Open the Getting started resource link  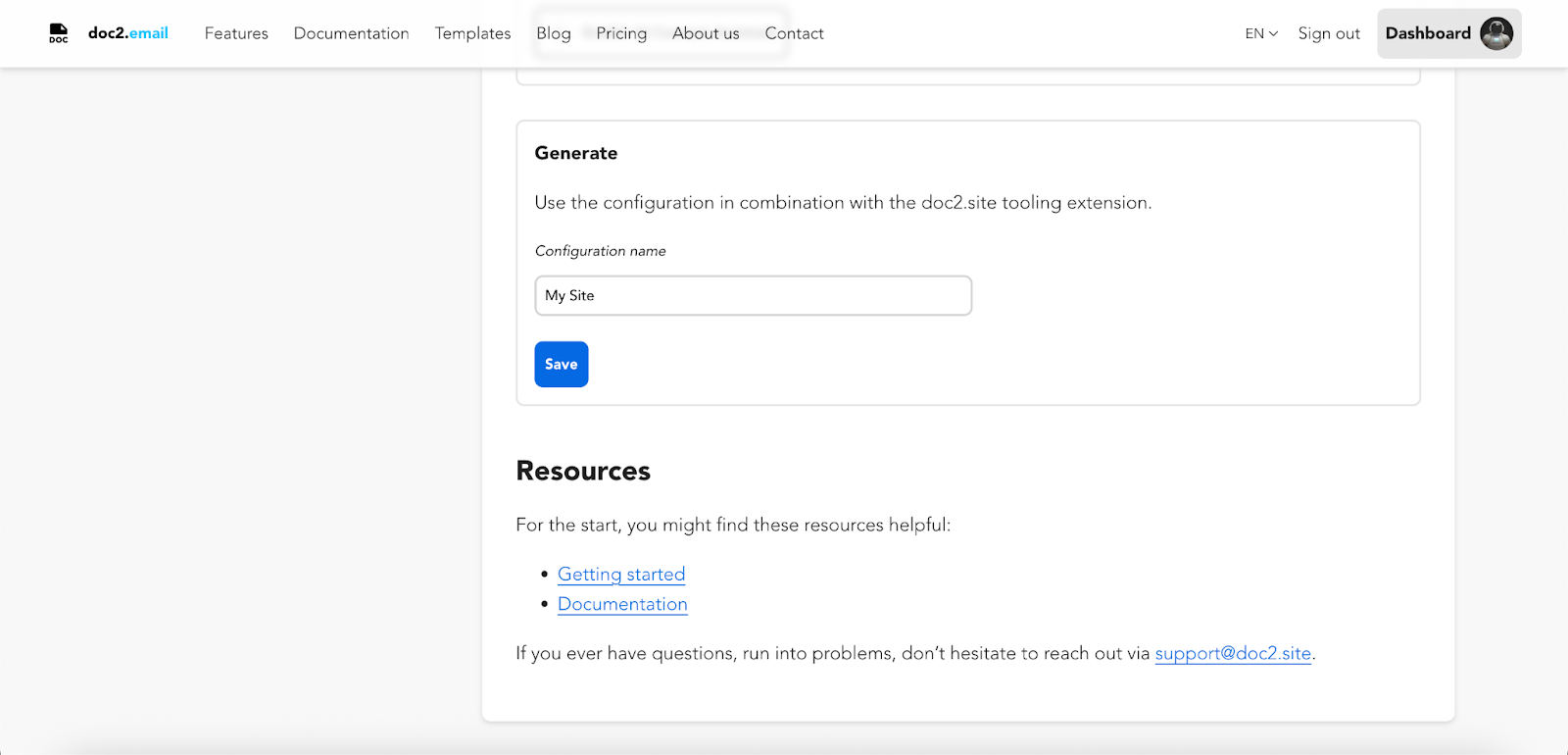click(621, 575)
